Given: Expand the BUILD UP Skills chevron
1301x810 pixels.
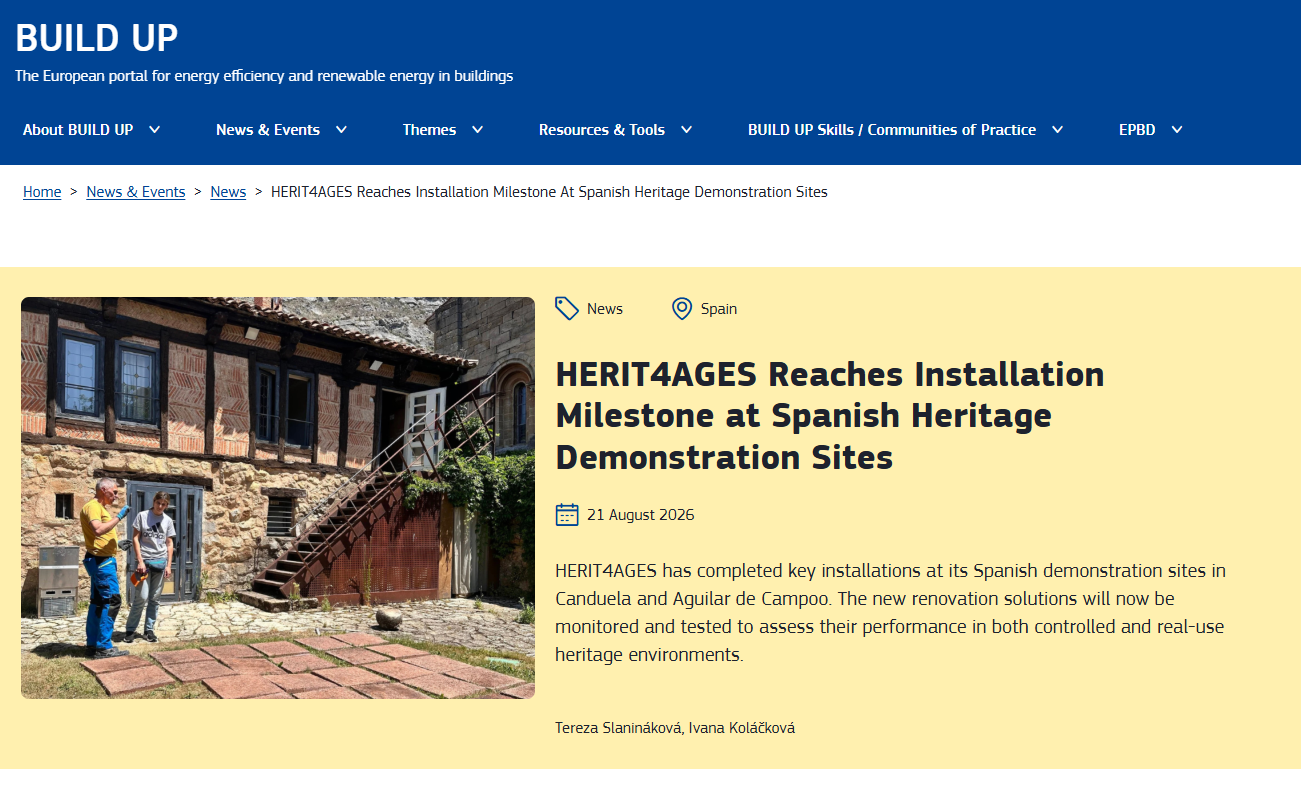Looking at the screenshot, I should (1057, 130).
